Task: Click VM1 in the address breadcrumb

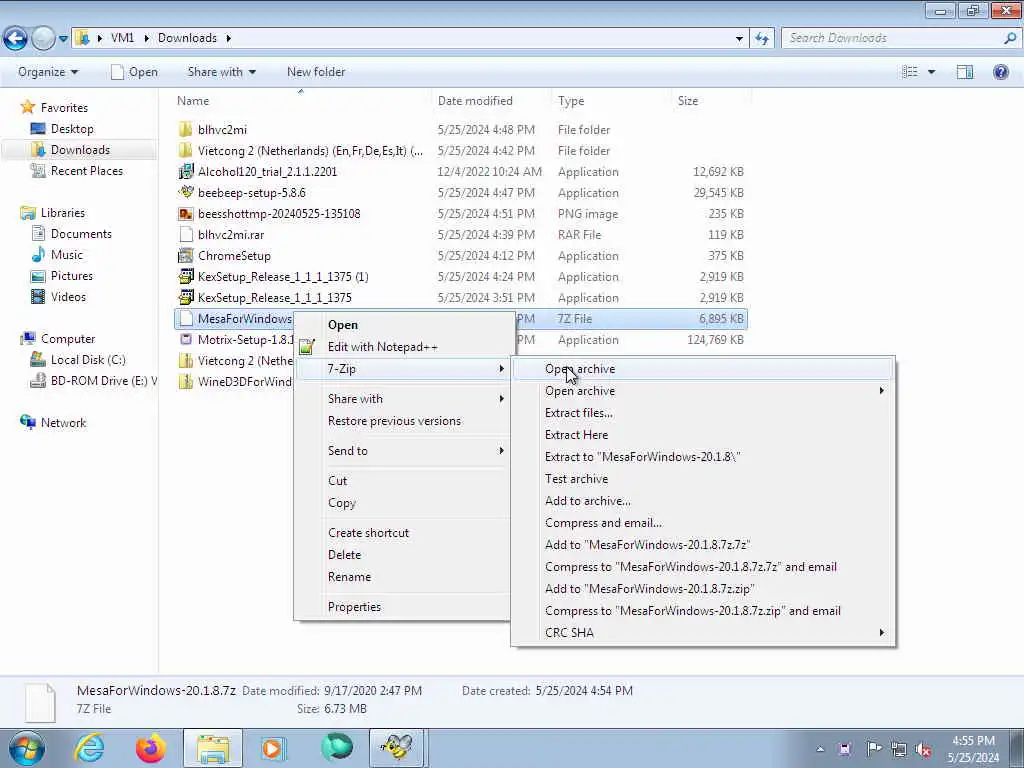Action: pyautogui.click(x=122, y=38)
